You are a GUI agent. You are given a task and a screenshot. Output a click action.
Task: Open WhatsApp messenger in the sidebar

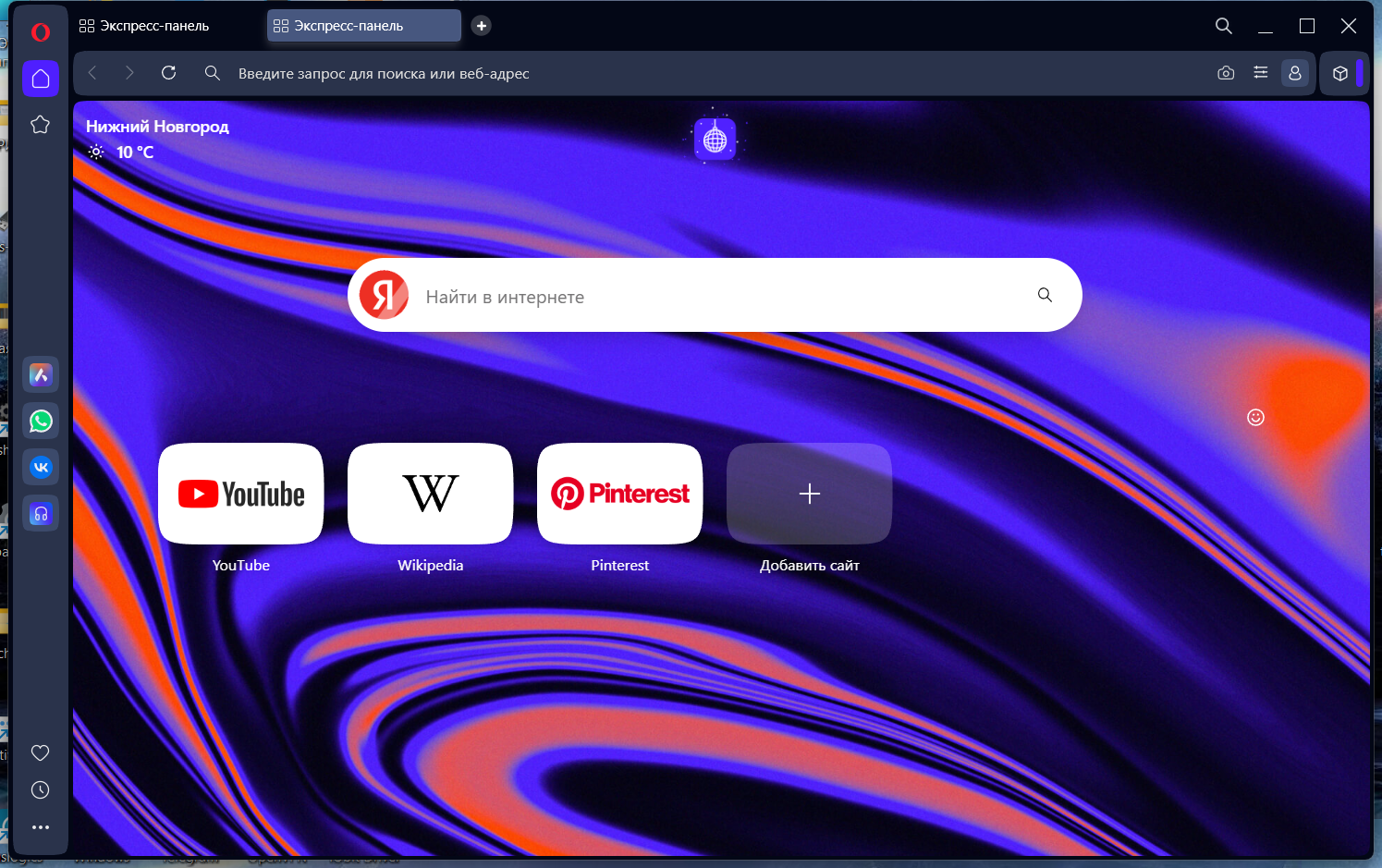point(41,422)
